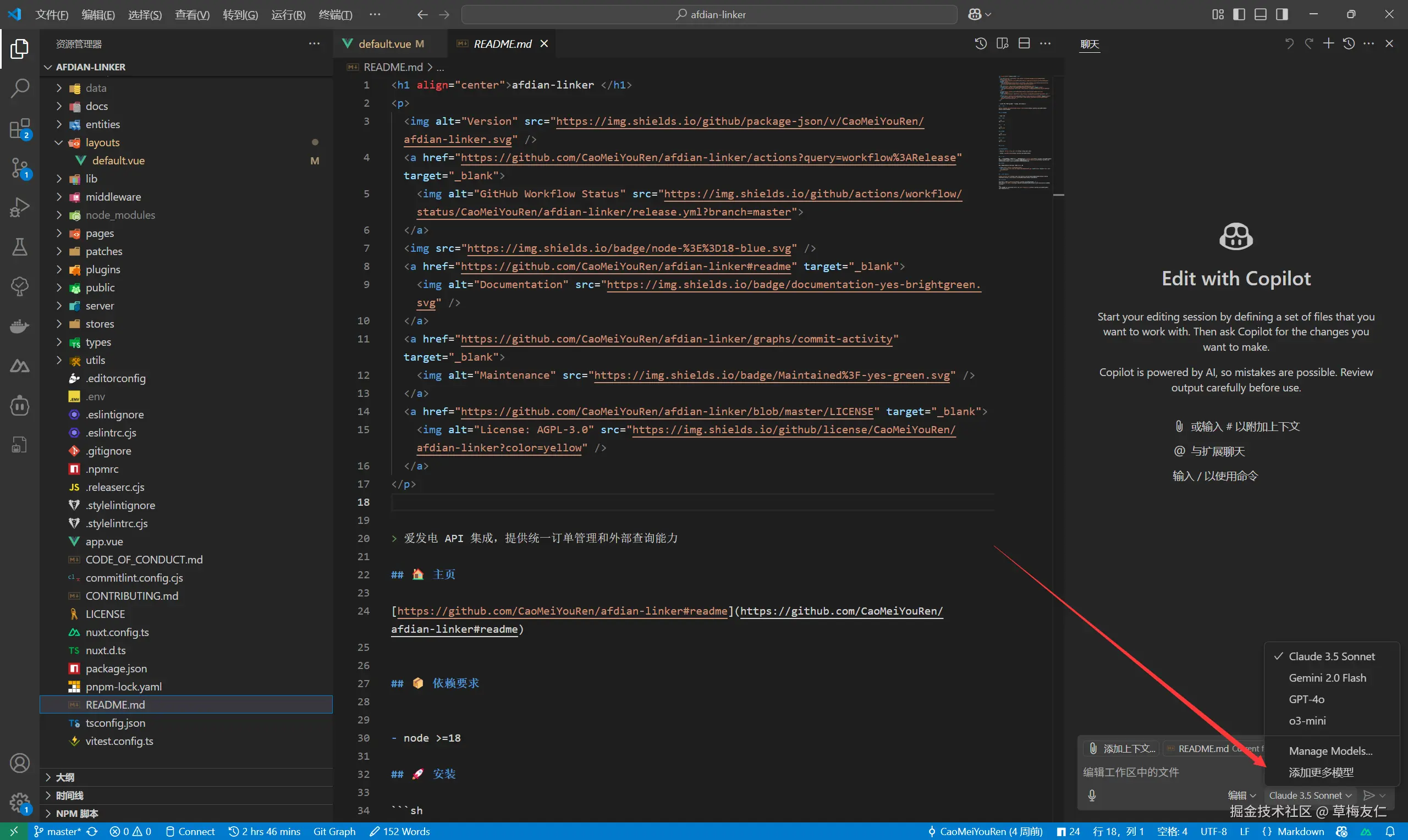Expand the 大纲 outline section
1408x840 pixels.
coord(186,777)
